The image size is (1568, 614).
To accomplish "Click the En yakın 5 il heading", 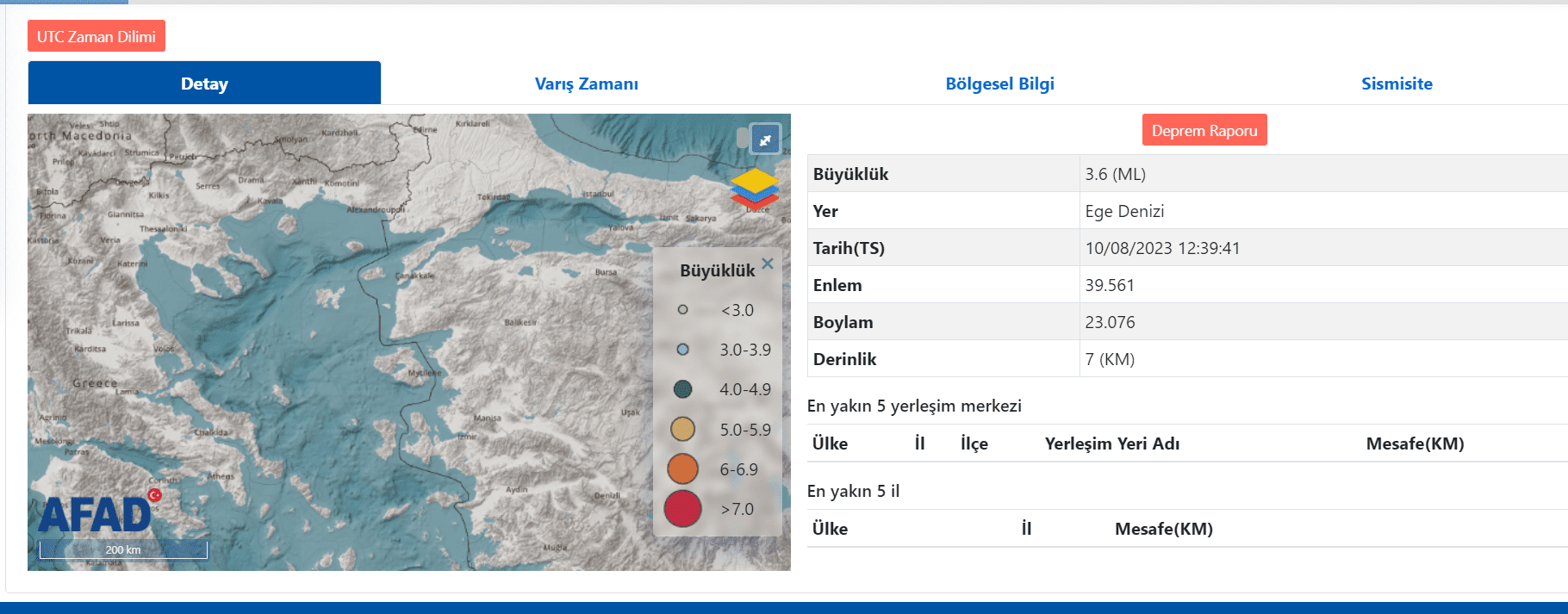I will tap(853, 491).
